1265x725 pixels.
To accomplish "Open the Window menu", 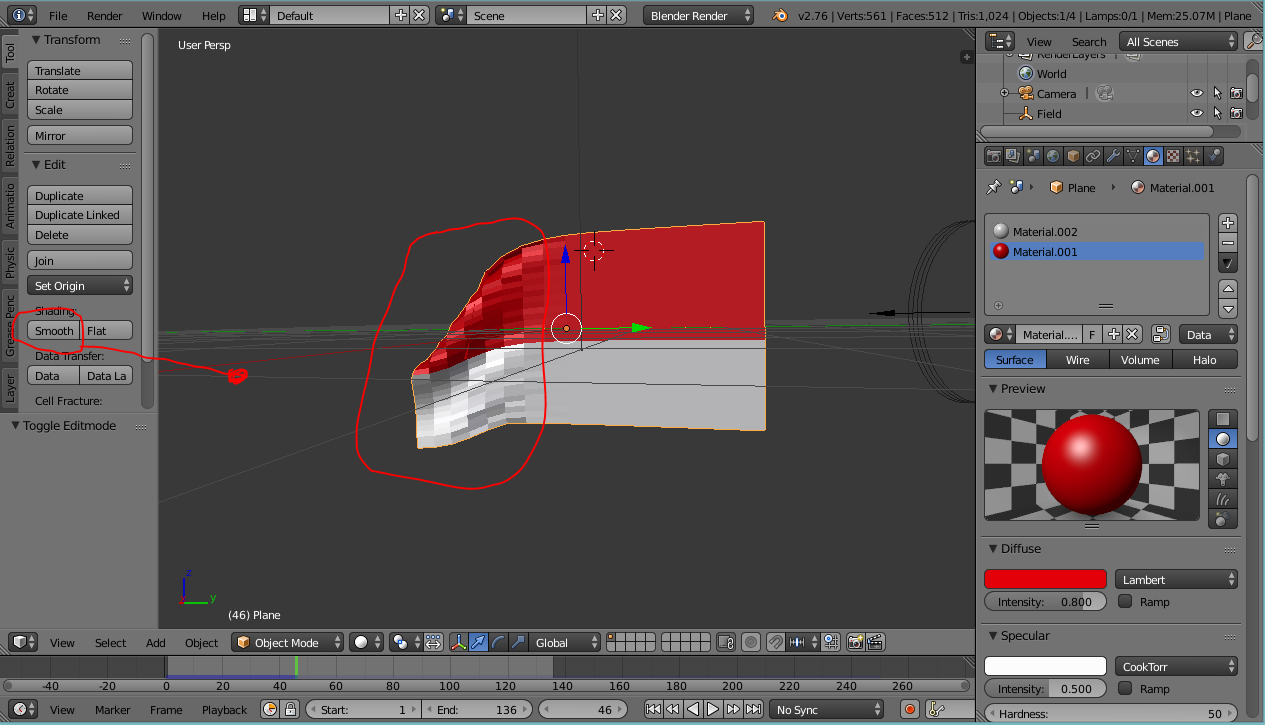I will (x=161, y=15).
